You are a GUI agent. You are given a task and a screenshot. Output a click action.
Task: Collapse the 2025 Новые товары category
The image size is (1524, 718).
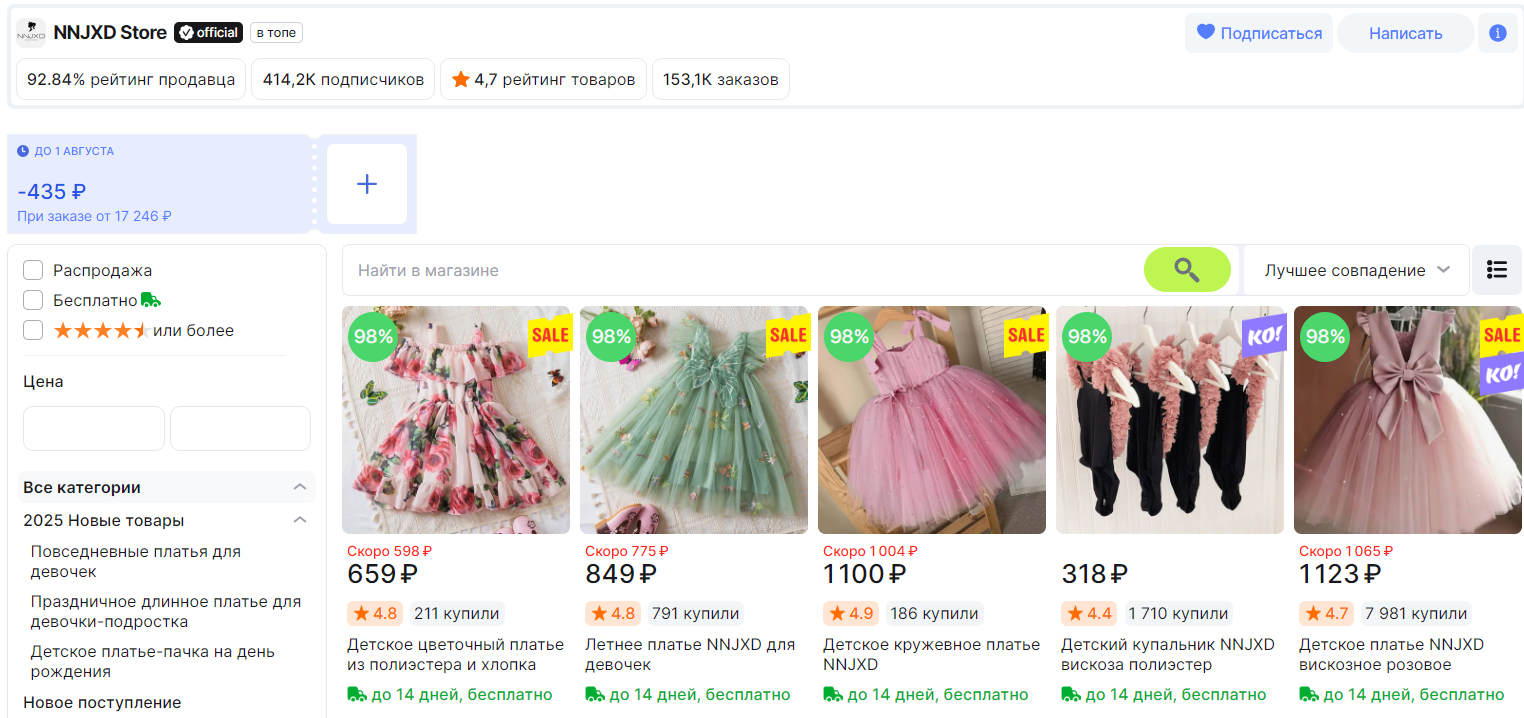pos(300,520)
